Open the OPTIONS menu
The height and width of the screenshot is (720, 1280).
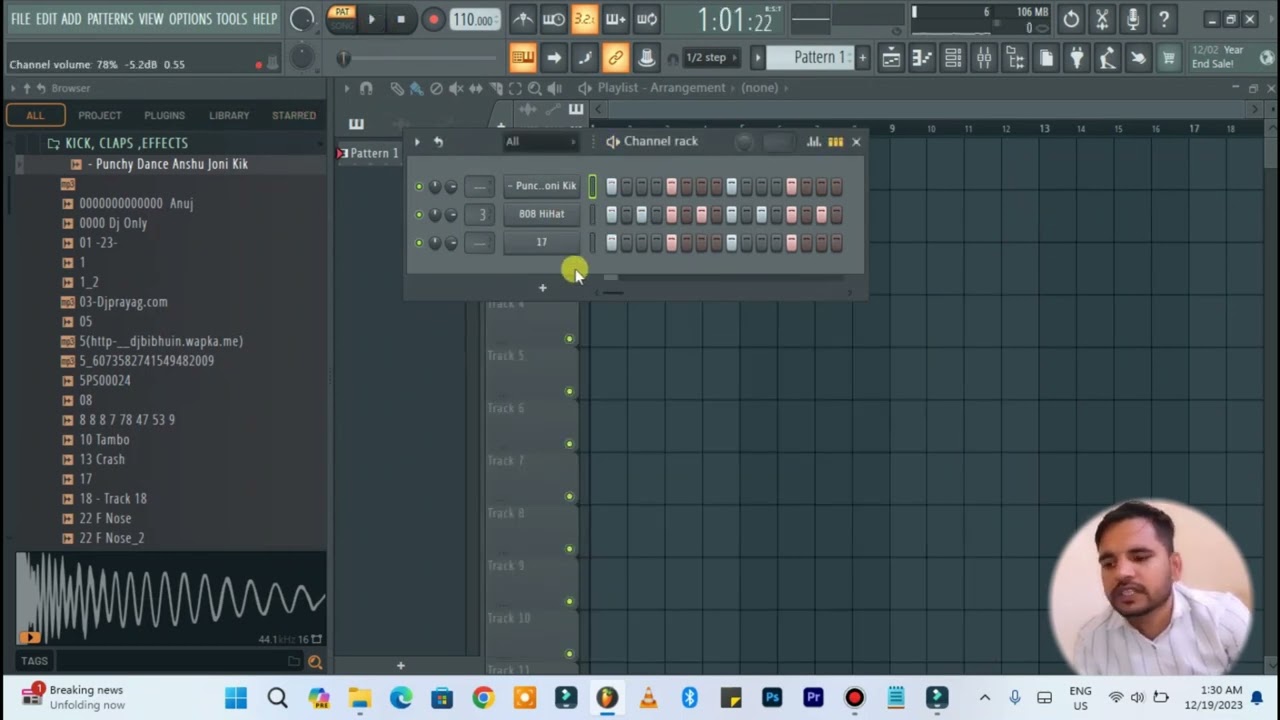click(x=190, y=19)
